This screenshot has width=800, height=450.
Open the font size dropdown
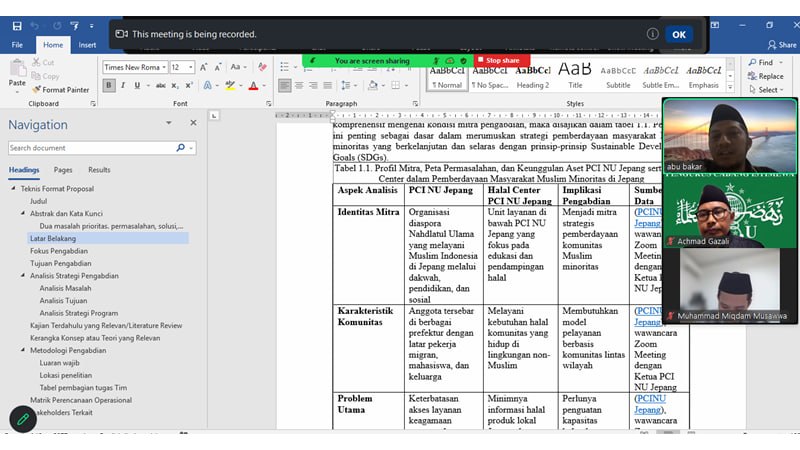point(190,67)
